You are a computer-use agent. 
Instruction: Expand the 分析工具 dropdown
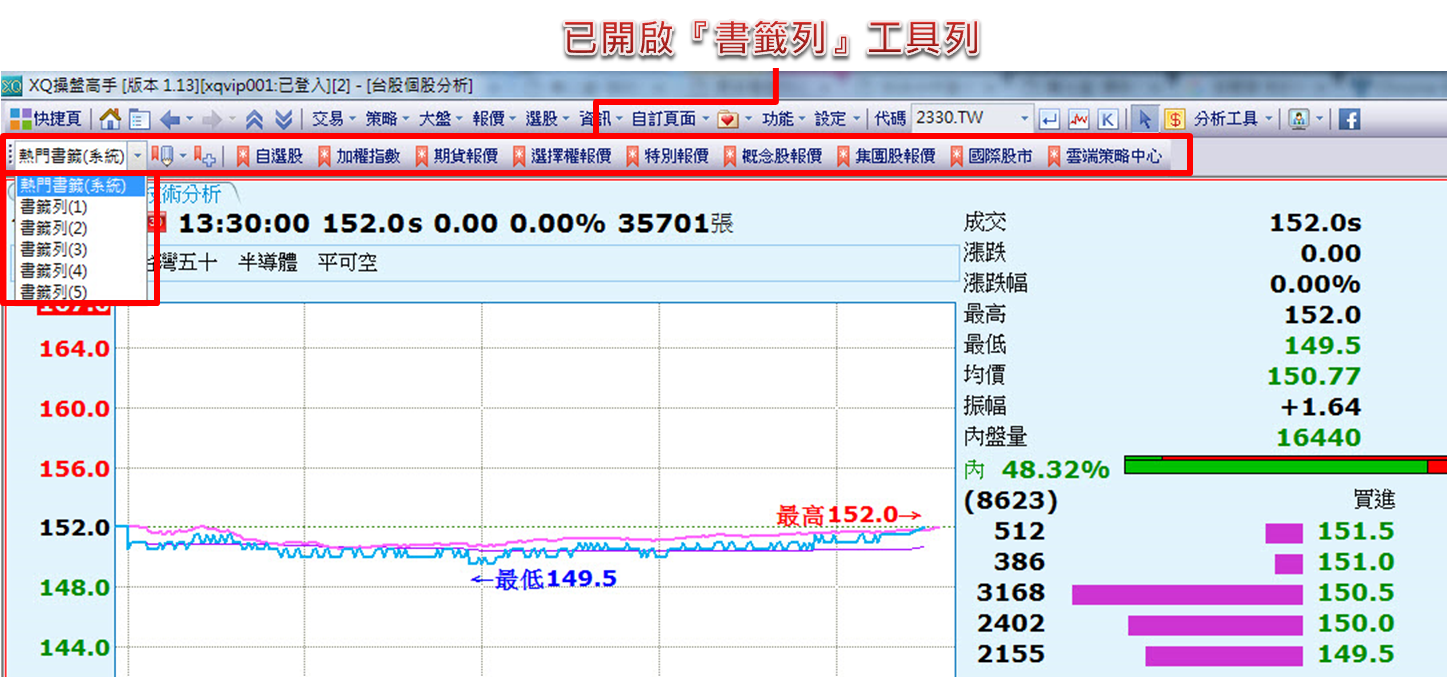[x=1233, y=119]
